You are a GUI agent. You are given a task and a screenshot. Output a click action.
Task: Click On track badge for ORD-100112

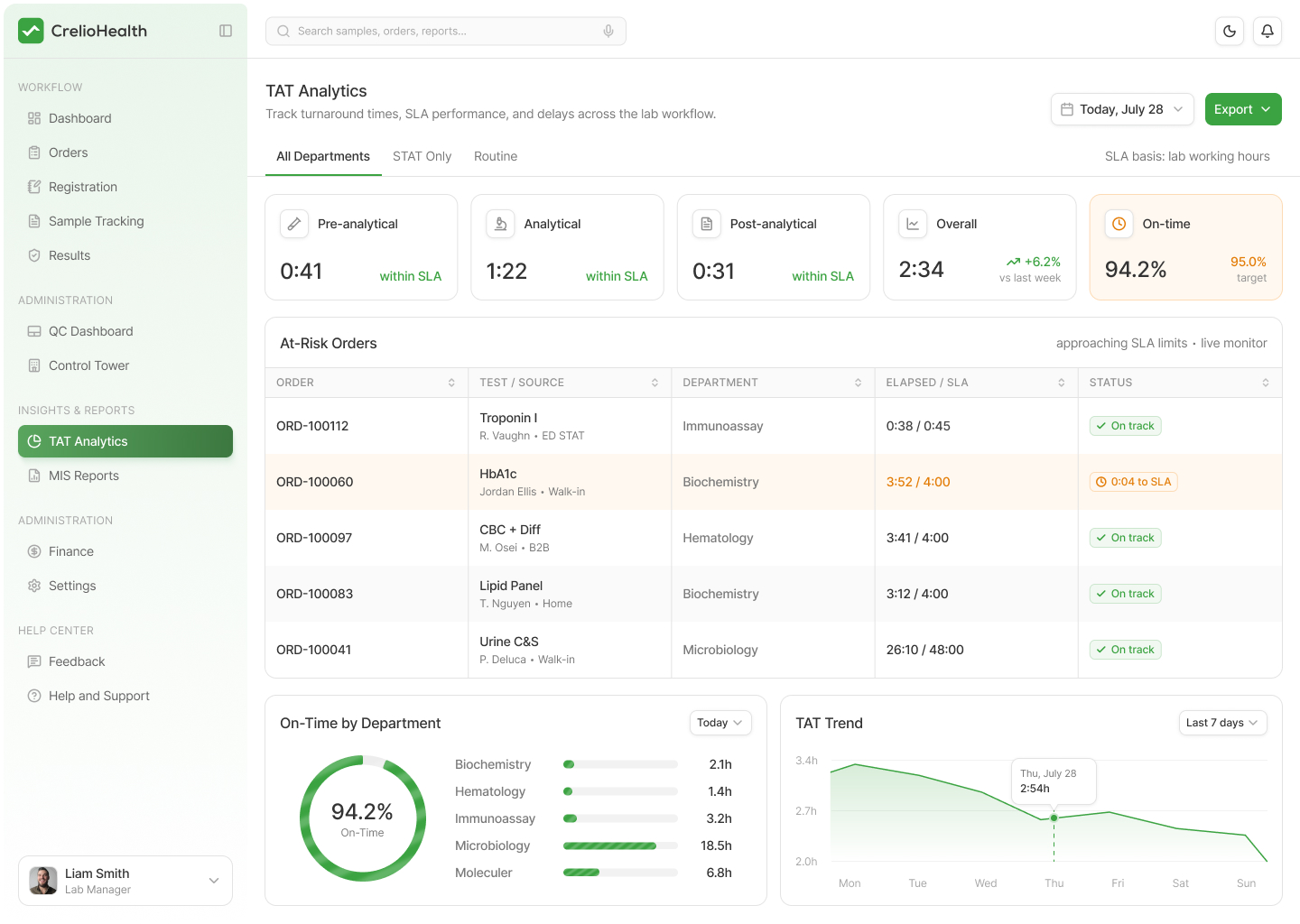point(1125,426)
